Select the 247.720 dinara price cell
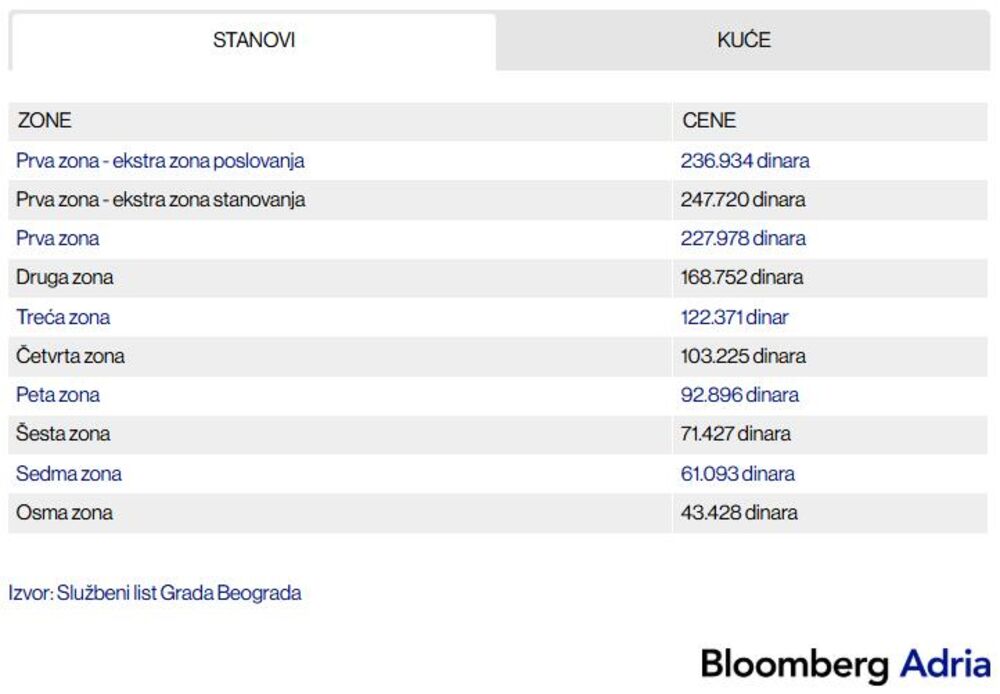Viewport: 1000px width, 694px height. (743, 200)
